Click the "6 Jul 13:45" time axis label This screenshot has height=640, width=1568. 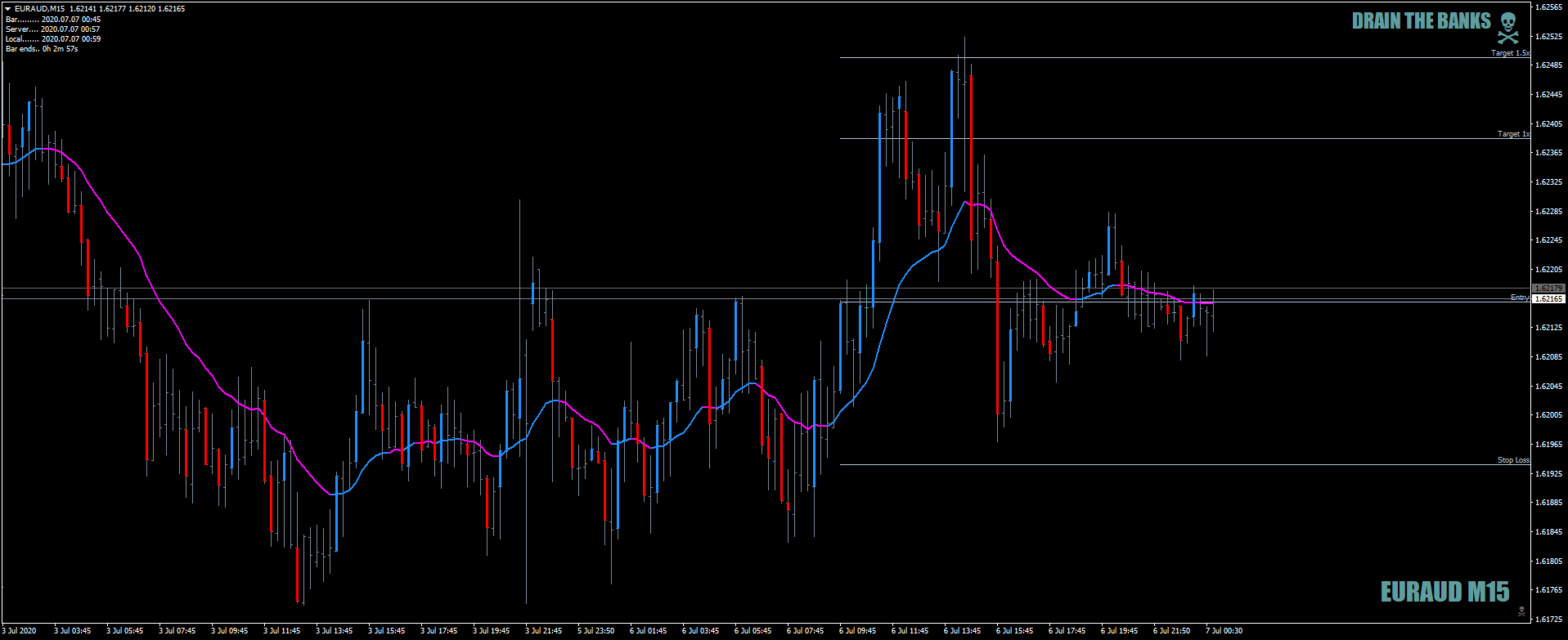click(963, 631)
